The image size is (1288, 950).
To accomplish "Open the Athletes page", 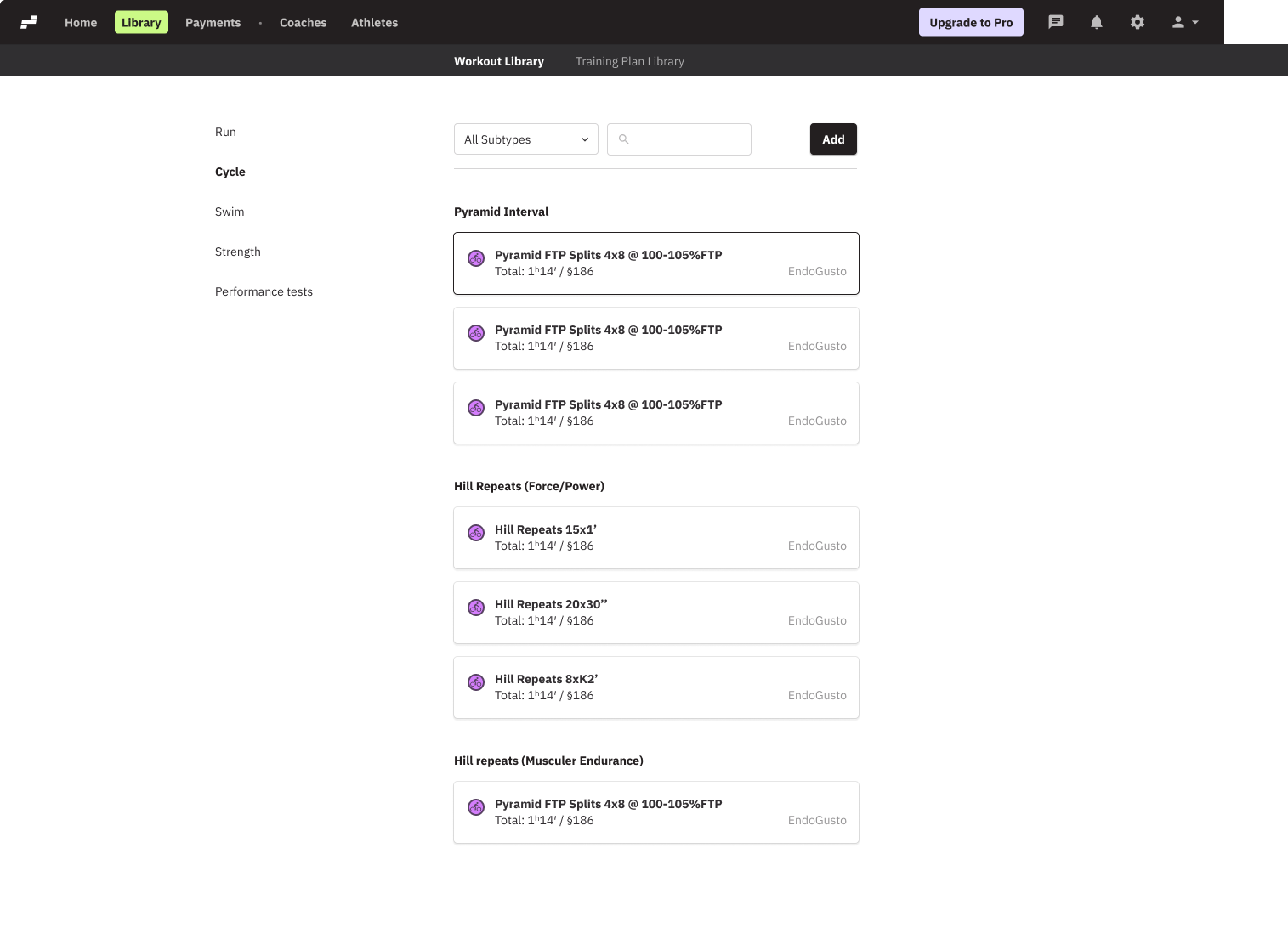I will 374,23.
